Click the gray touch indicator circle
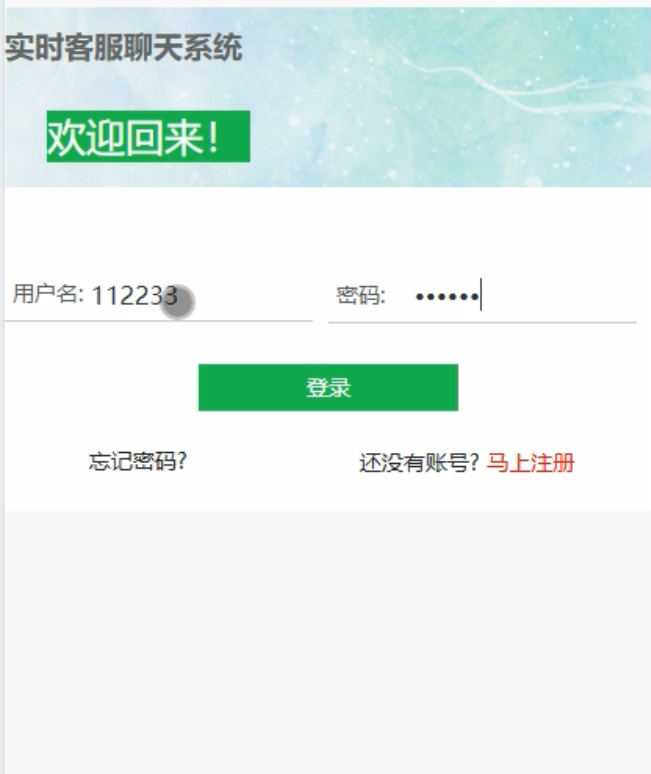651x774 pixels. click(178, 302)
